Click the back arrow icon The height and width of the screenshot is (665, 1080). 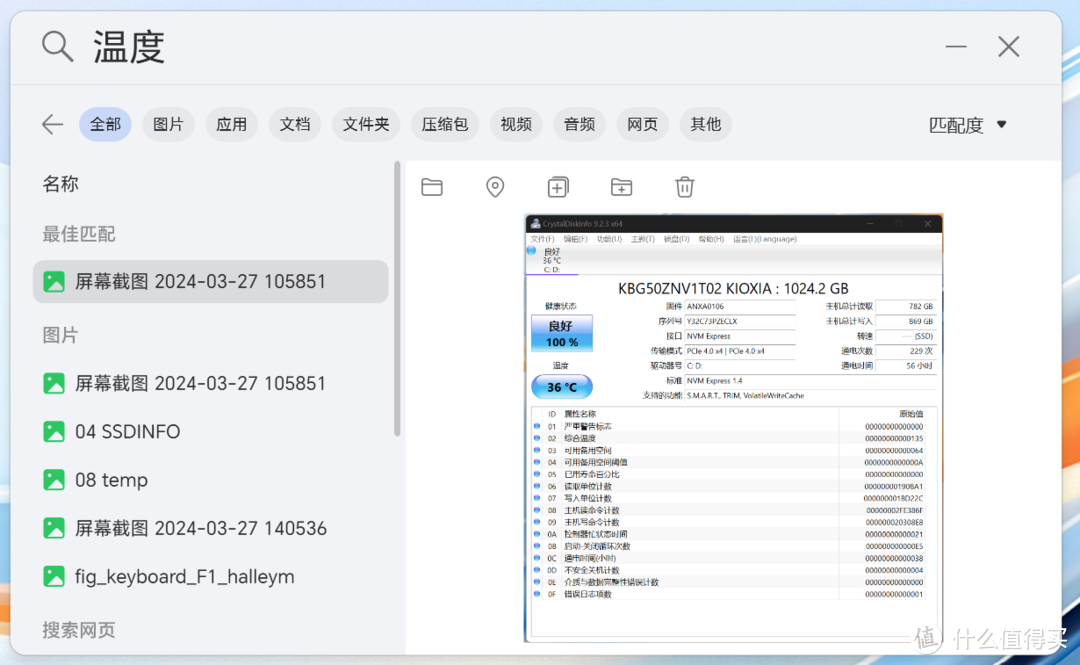52,125
